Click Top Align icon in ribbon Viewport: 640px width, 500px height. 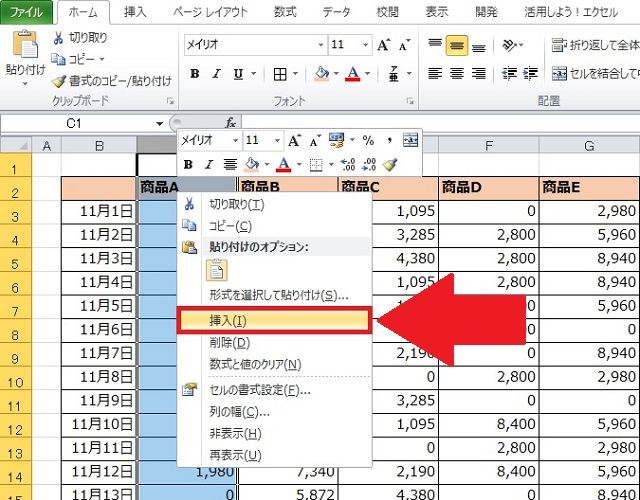pos(435,44)
